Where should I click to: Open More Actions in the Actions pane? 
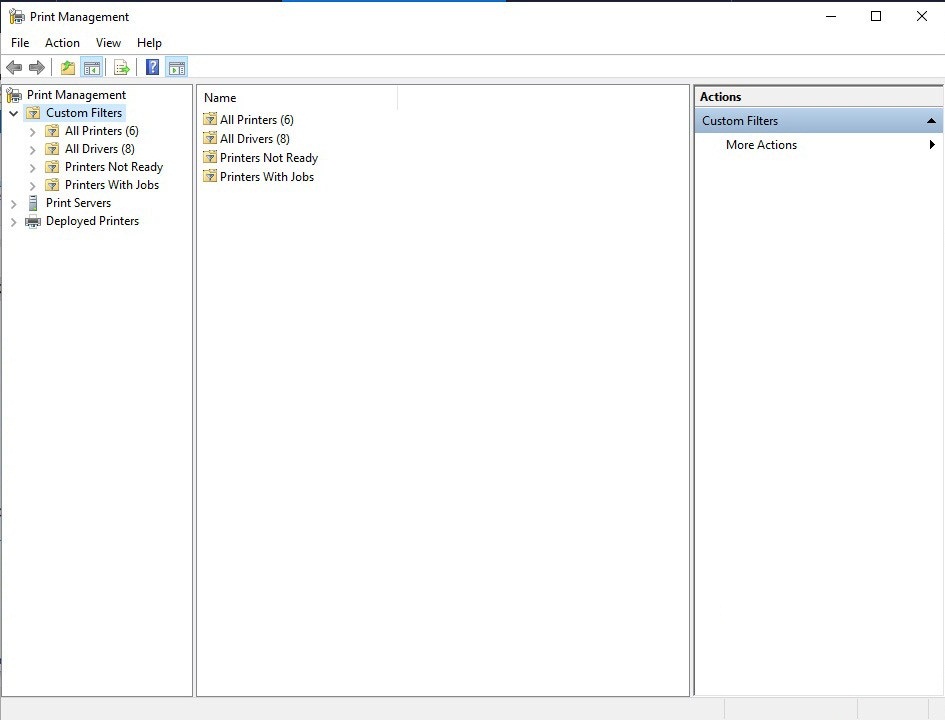[761, 145]
